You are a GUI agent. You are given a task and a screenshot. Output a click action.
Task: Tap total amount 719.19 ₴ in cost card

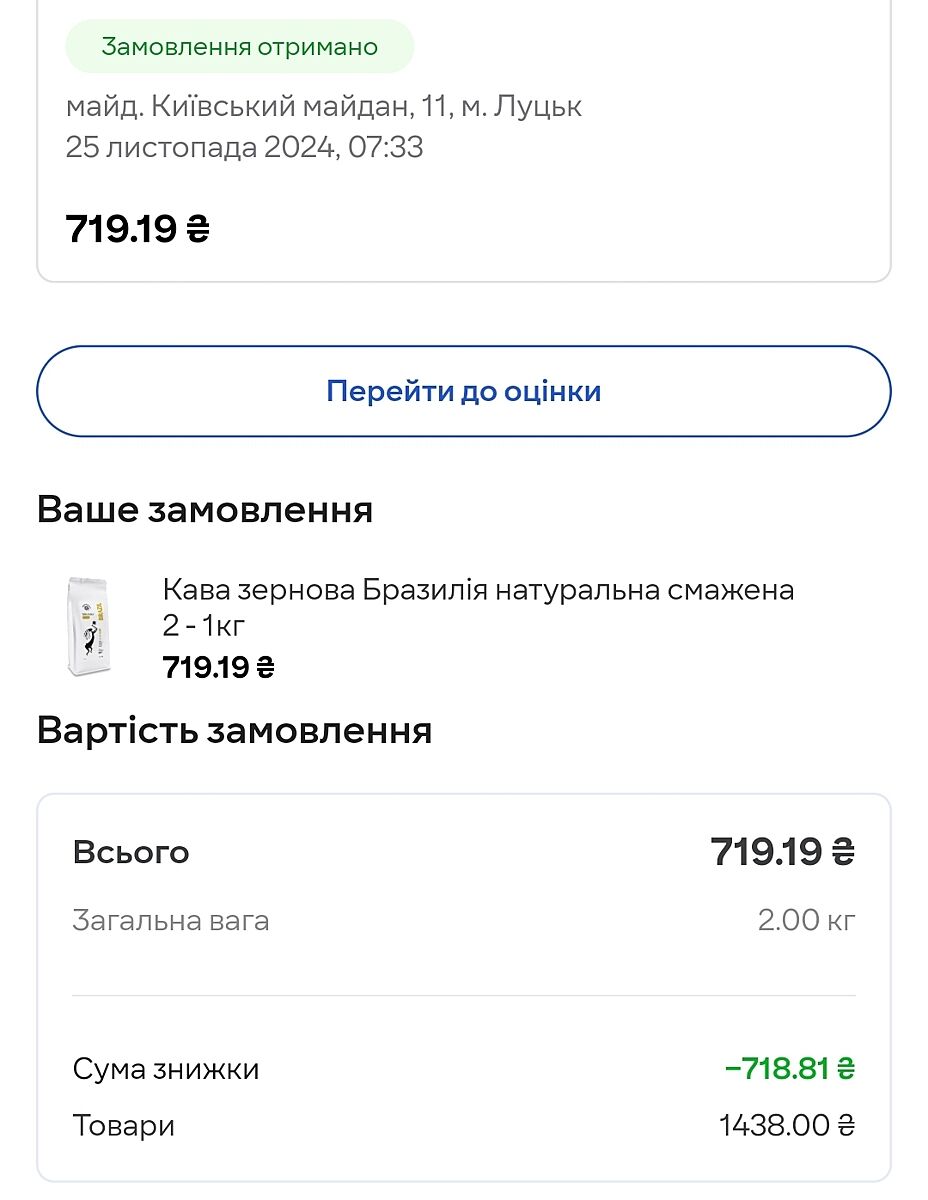(782, 853)
